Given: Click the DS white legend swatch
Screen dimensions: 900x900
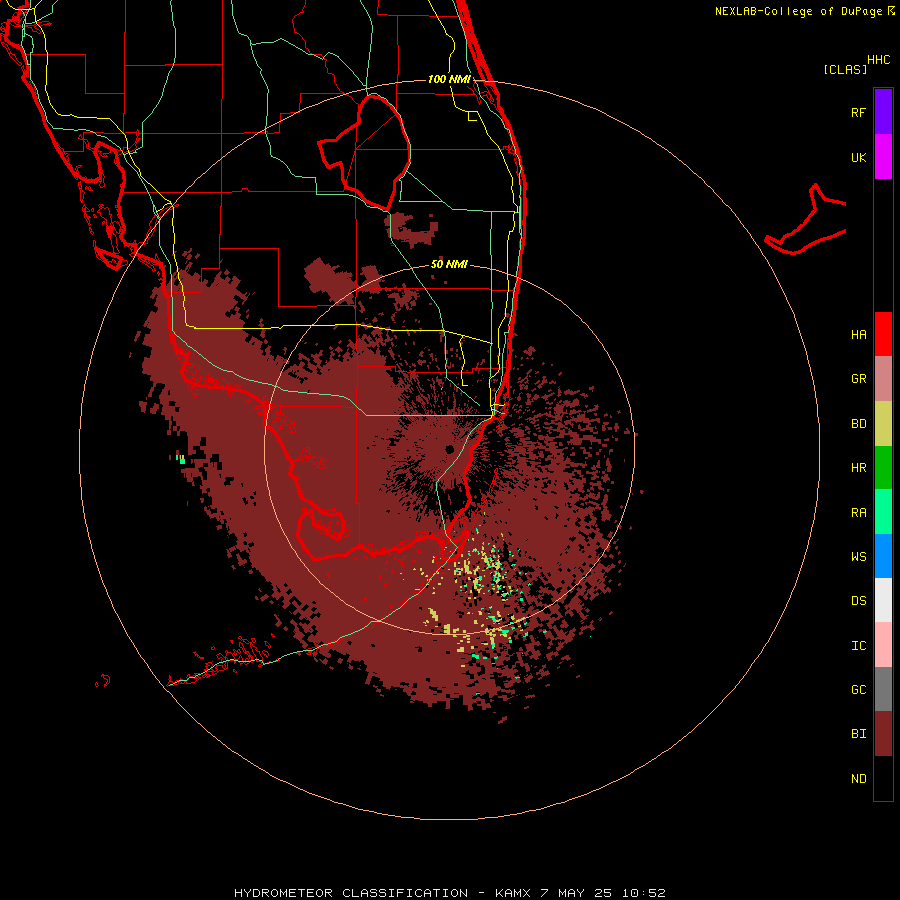Looking at the screenshot, I should tap(883, 600).
